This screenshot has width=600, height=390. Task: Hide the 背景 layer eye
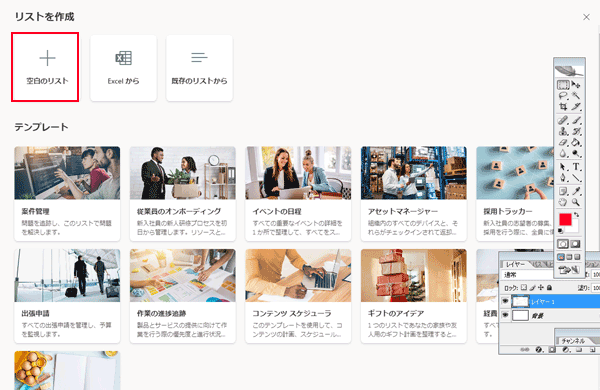[x=505, y=315]
